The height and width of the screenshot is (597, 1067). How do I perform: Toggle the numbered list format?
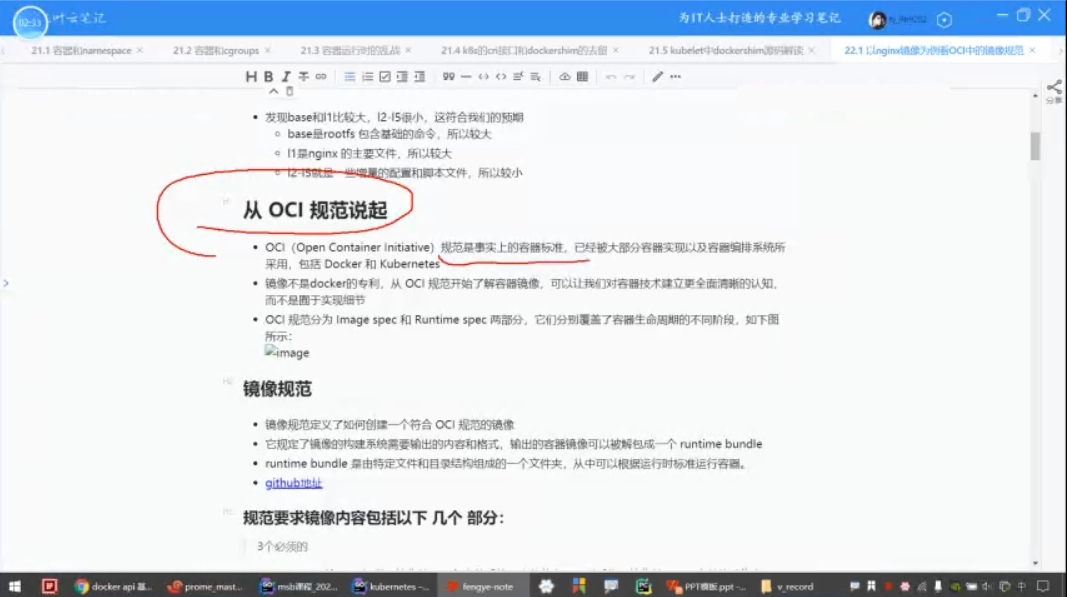click(368, 75)
